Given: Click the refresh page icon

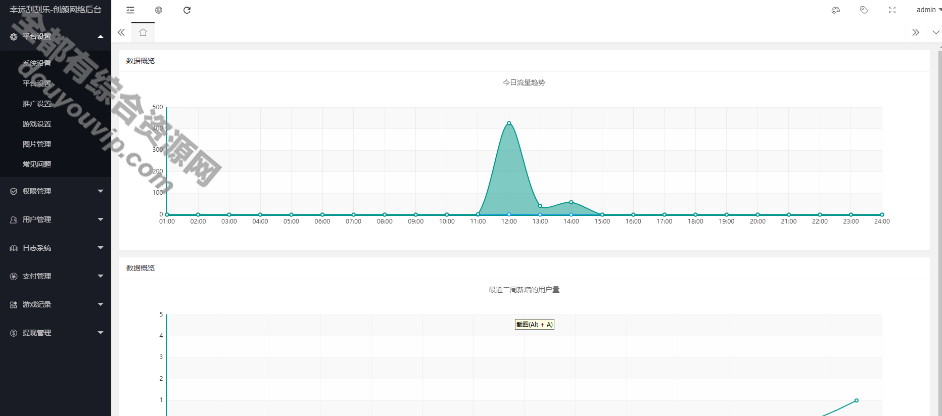Looking at the screenshot, I should 187,10.
